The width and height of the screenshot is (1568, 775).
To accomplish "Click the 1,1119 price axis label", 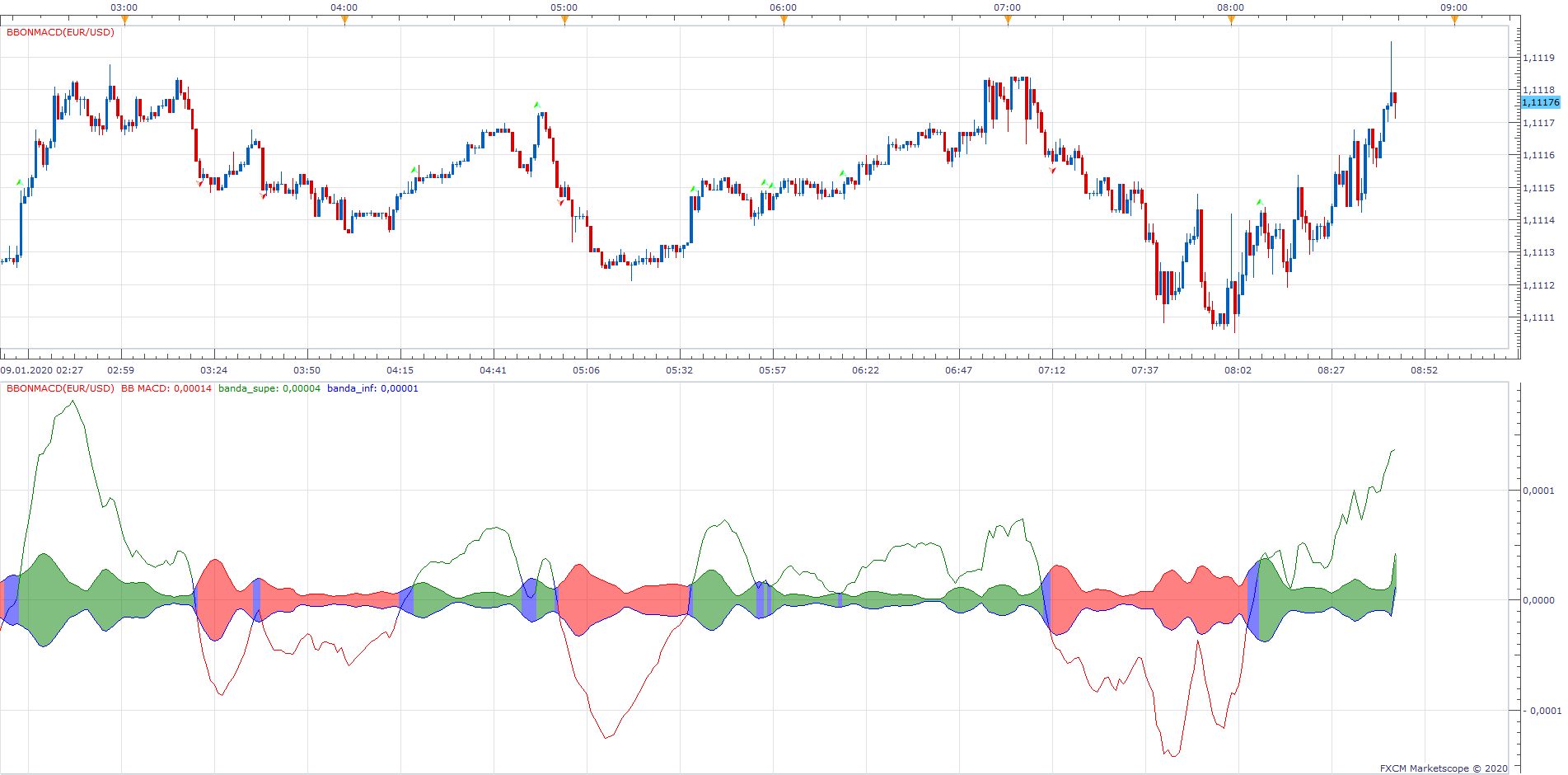I will pos(1538,59).
